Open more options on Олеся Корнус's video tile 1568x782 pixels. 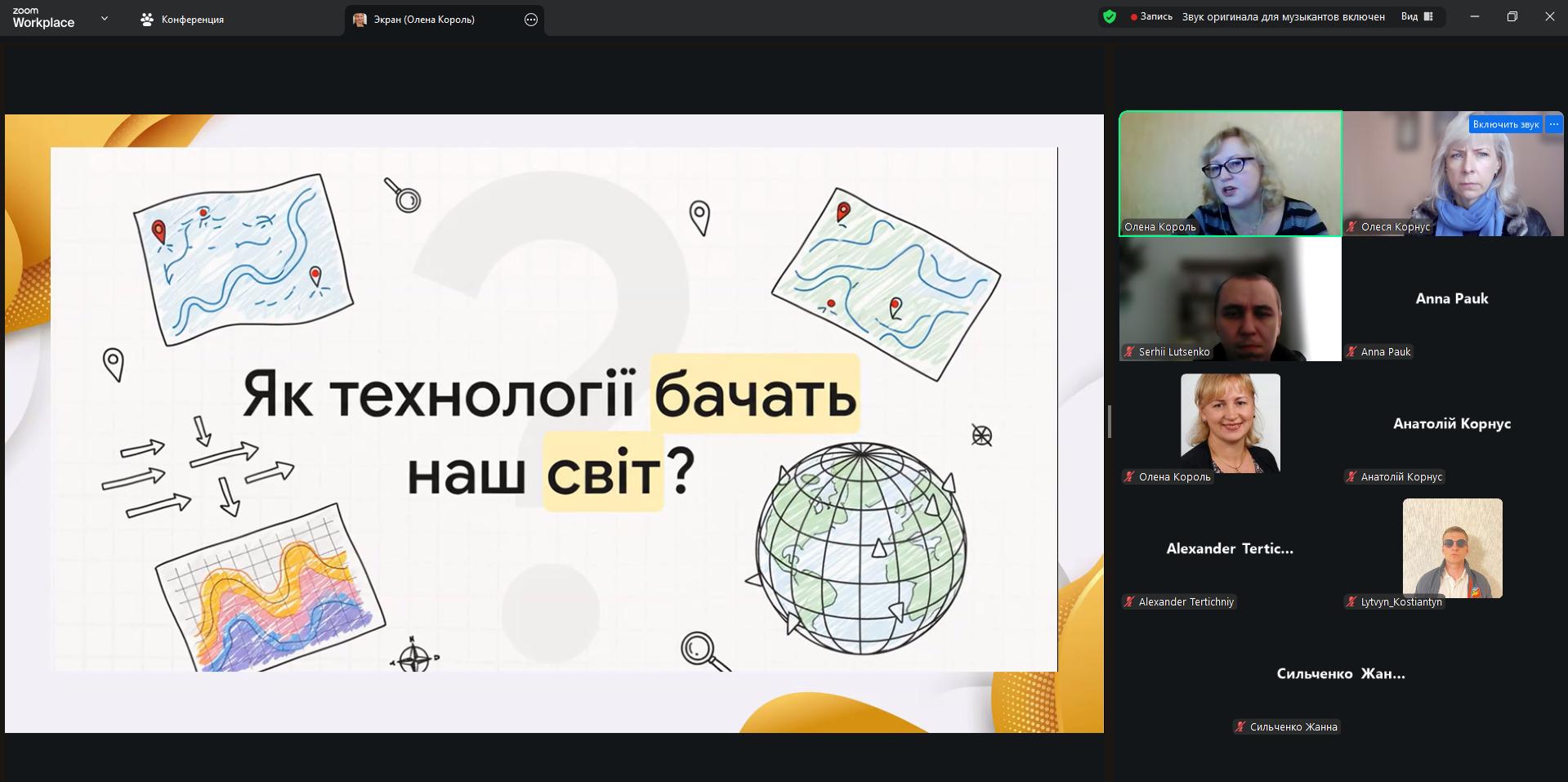(1554, 124)
